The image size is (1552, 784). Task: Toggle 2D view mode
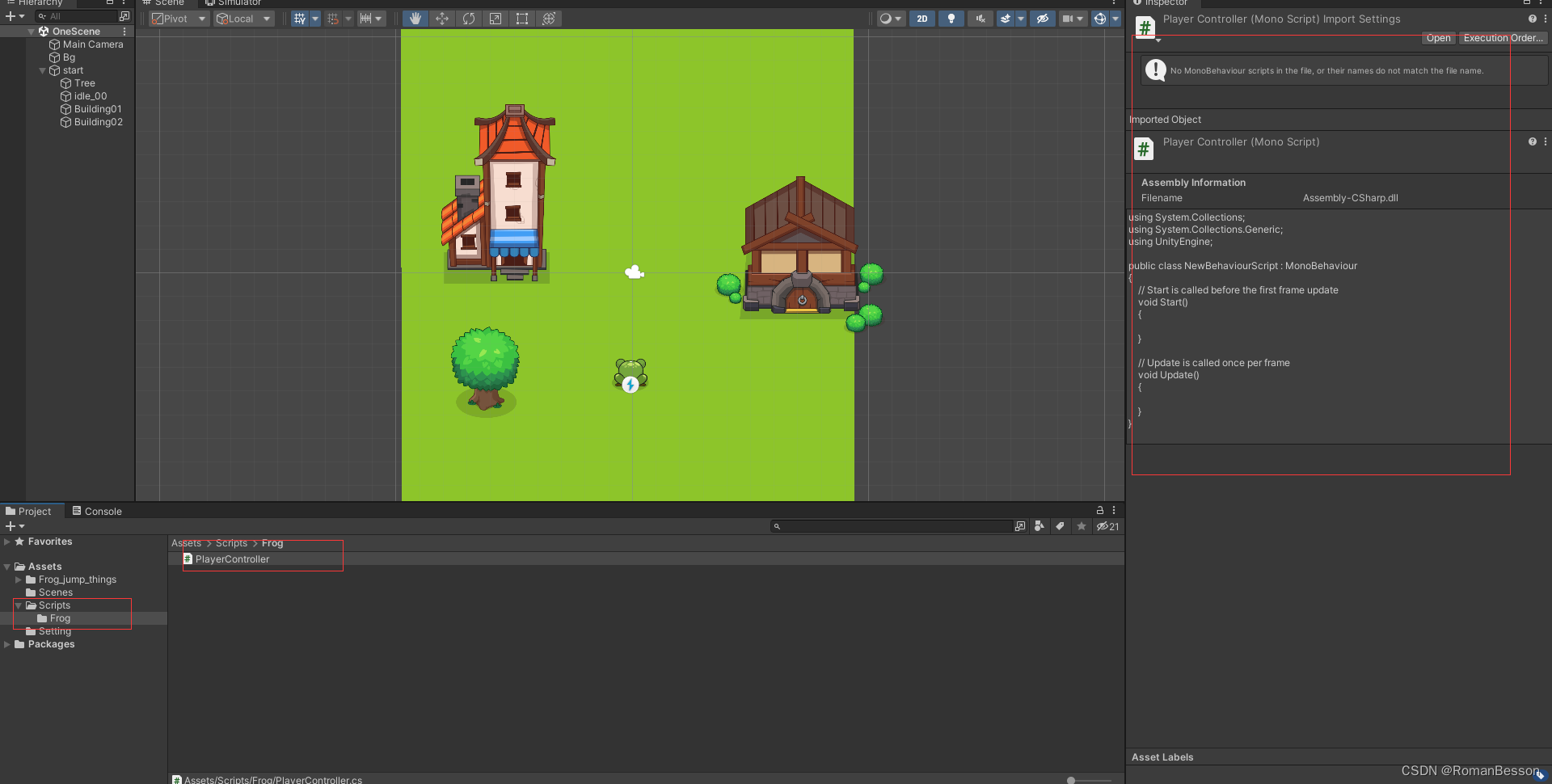pos(922,19)
